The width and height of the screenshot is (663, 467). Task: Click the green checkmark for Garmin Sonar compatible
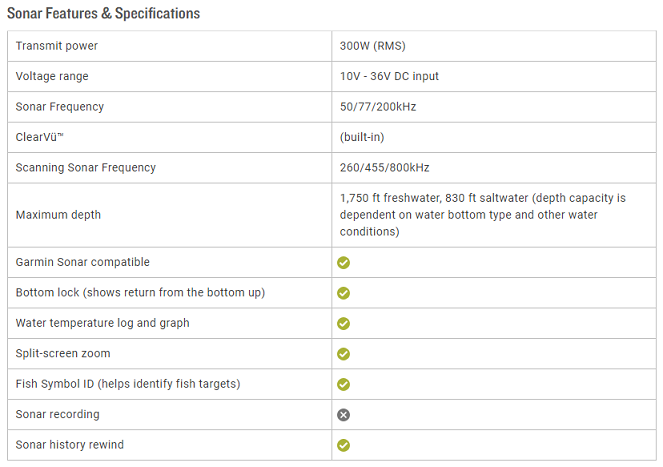pyautogui.click(x=343, y=263)
